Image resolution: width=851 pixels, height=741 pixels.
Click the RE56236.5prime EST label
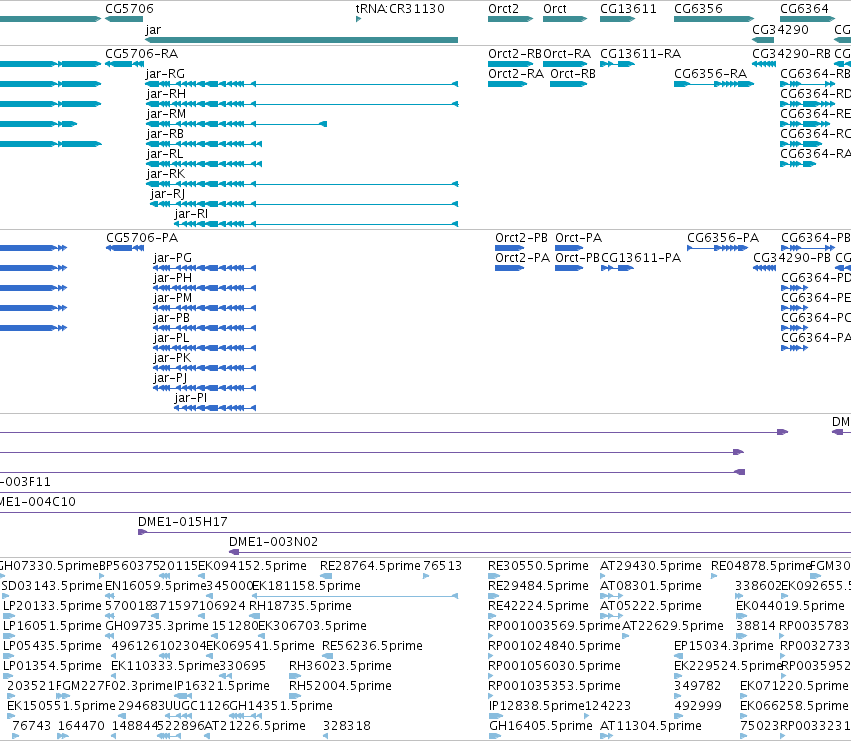point(372,646)
